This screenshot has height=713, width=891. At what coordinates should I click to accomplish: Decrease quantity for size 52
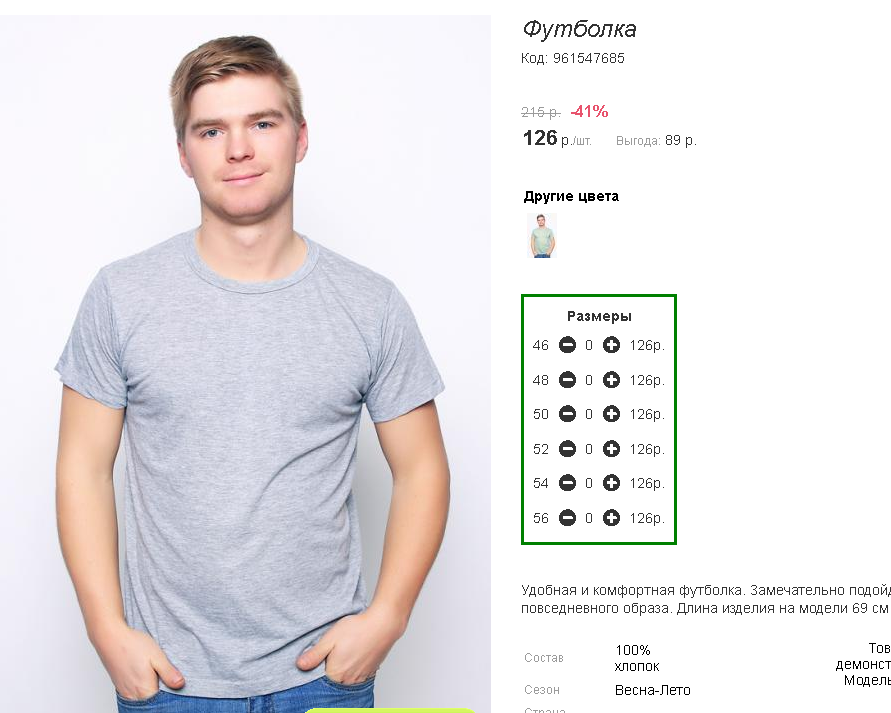[567, 449]
